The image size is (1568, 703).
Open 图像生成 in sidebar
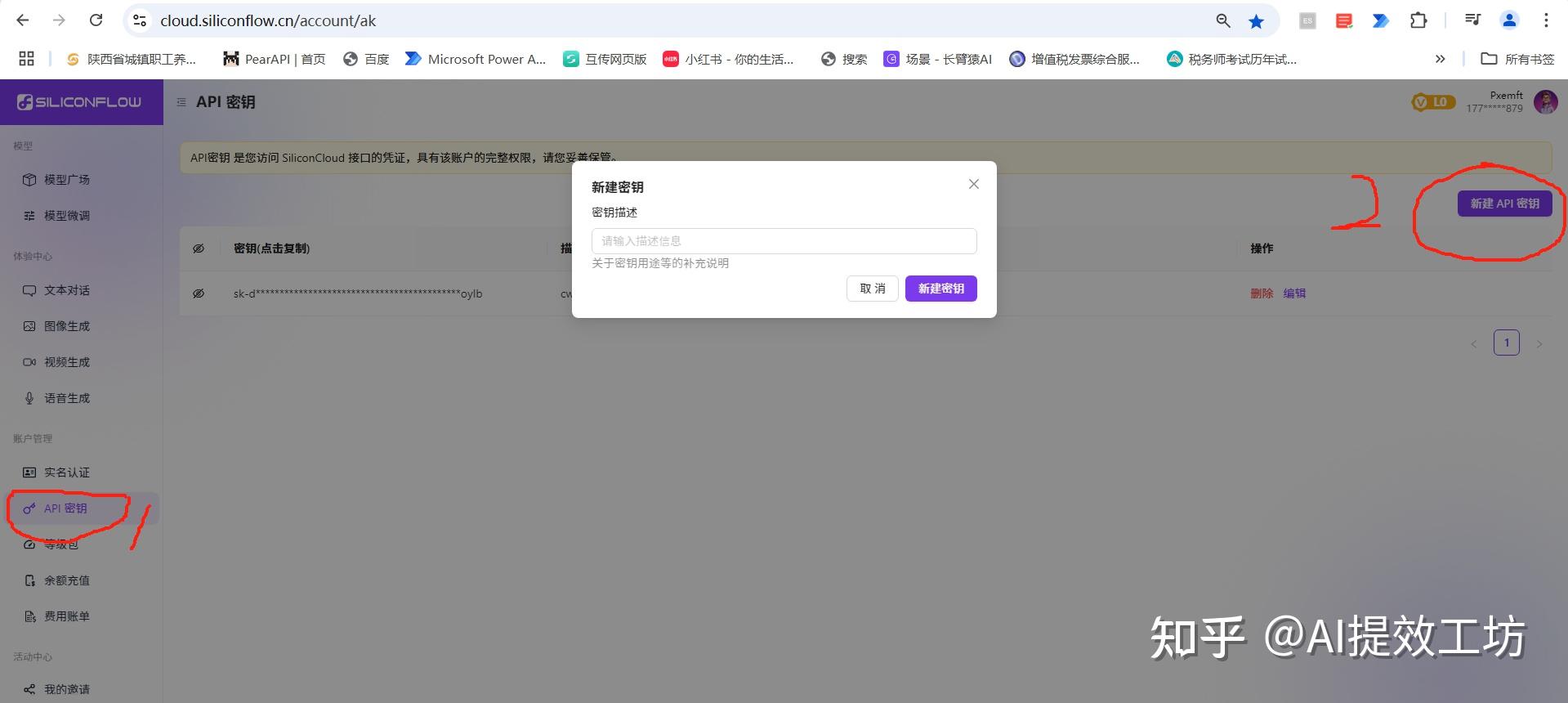(67, 326)
